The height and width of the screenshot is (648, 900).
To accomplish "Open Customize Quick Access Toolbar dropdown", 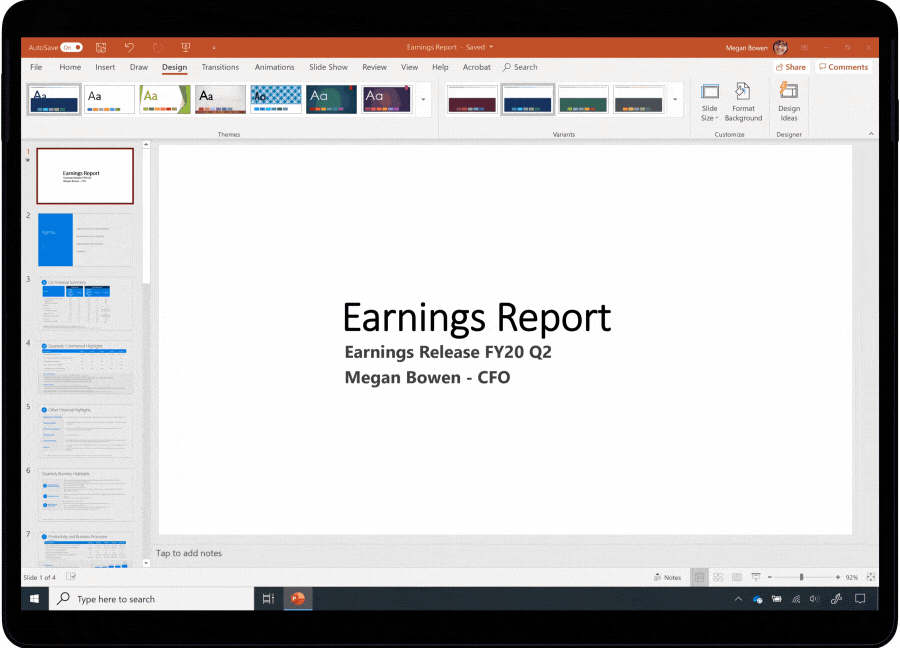I will pyautogui.click(x=213, y=48).
